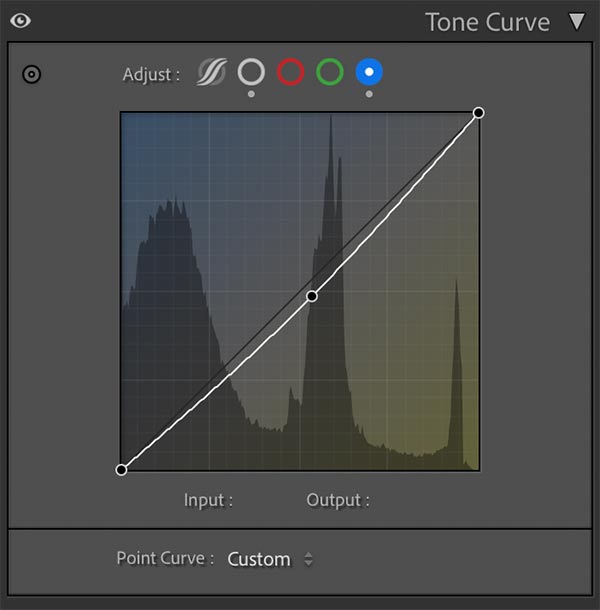This screenshot has height=610, width=600.
Task: Click the Point Curve label
Action: [165, 558]
